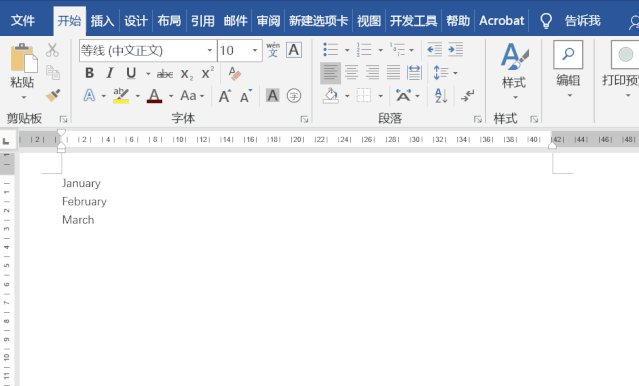
Task: Switch to the 插入 tab
Action: coord(102,20)
